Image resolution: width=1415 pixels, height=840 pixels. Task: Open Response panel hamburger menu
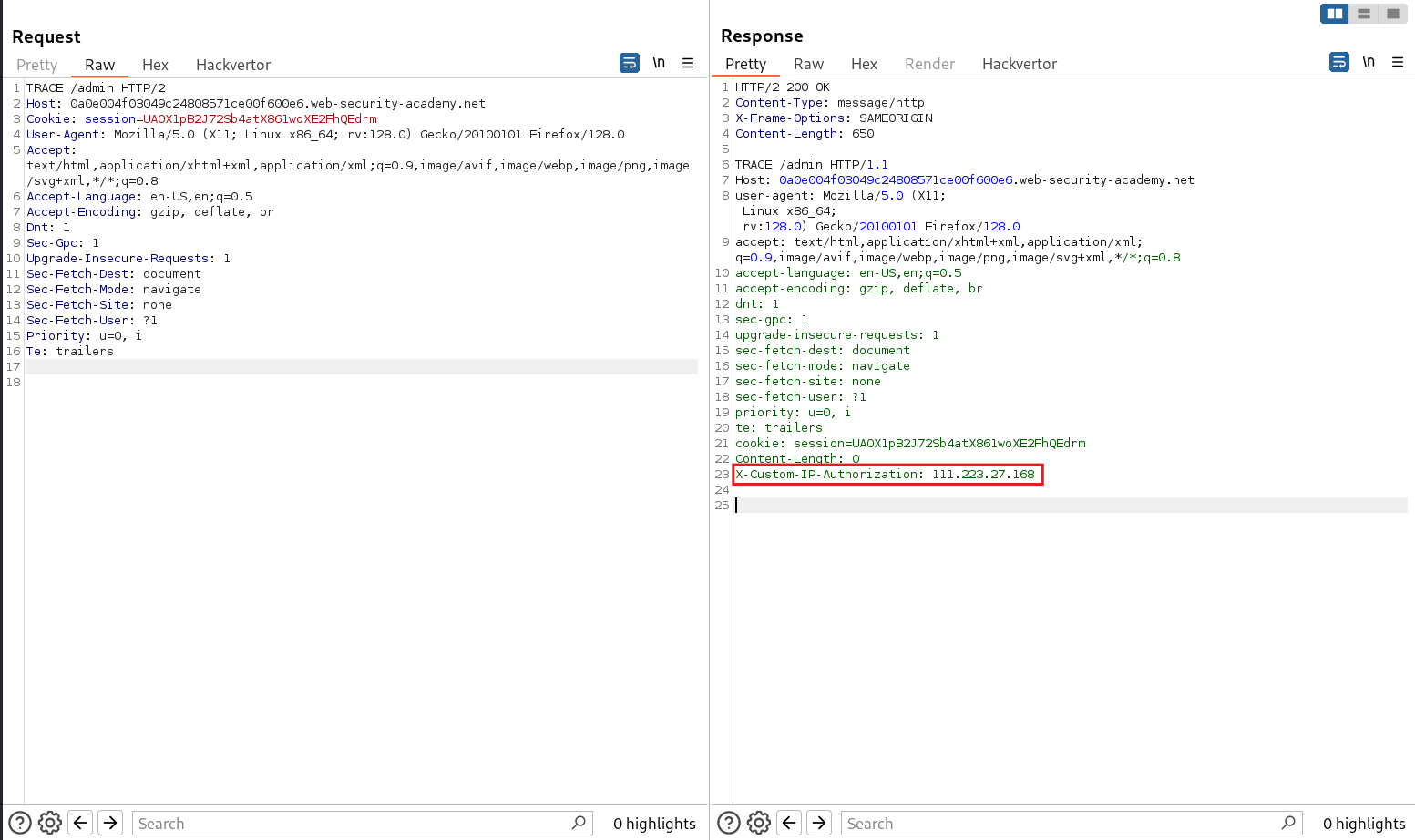click(x=1398, y=62)
